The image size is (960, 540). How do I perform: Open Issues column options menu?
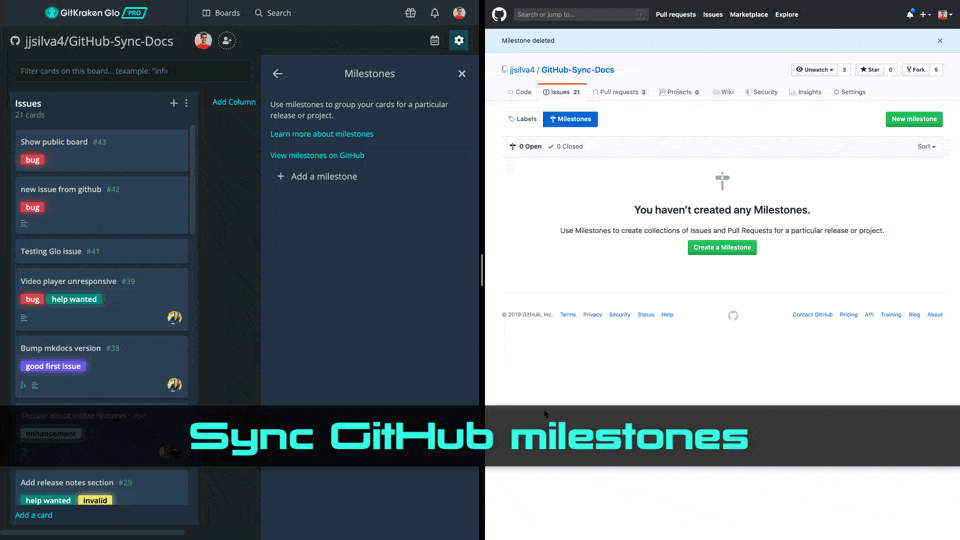tap(187, 103)
